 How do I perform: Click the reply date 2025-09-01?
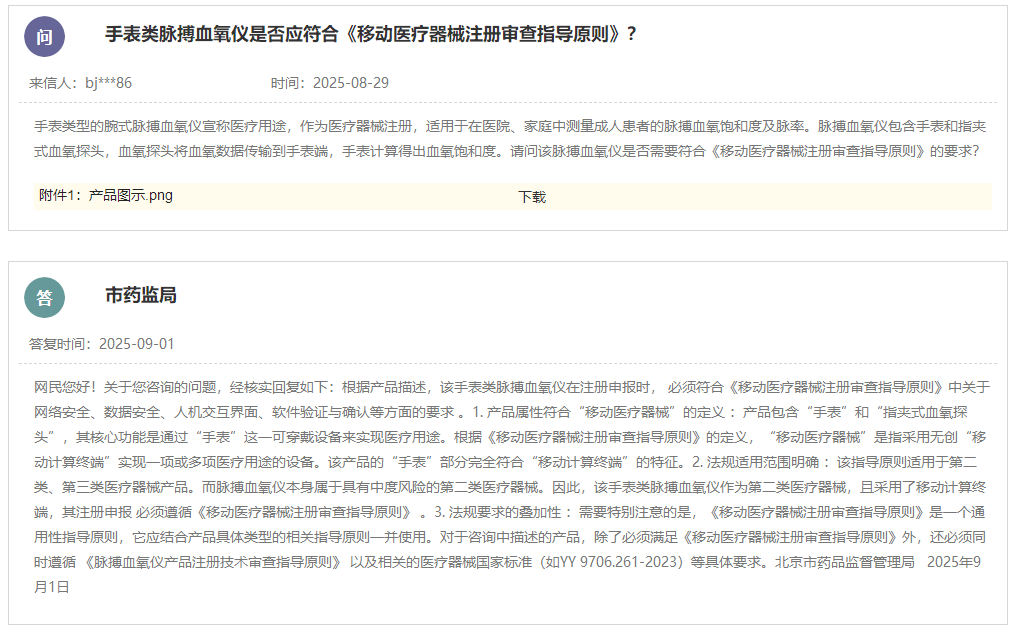point(136,344)
